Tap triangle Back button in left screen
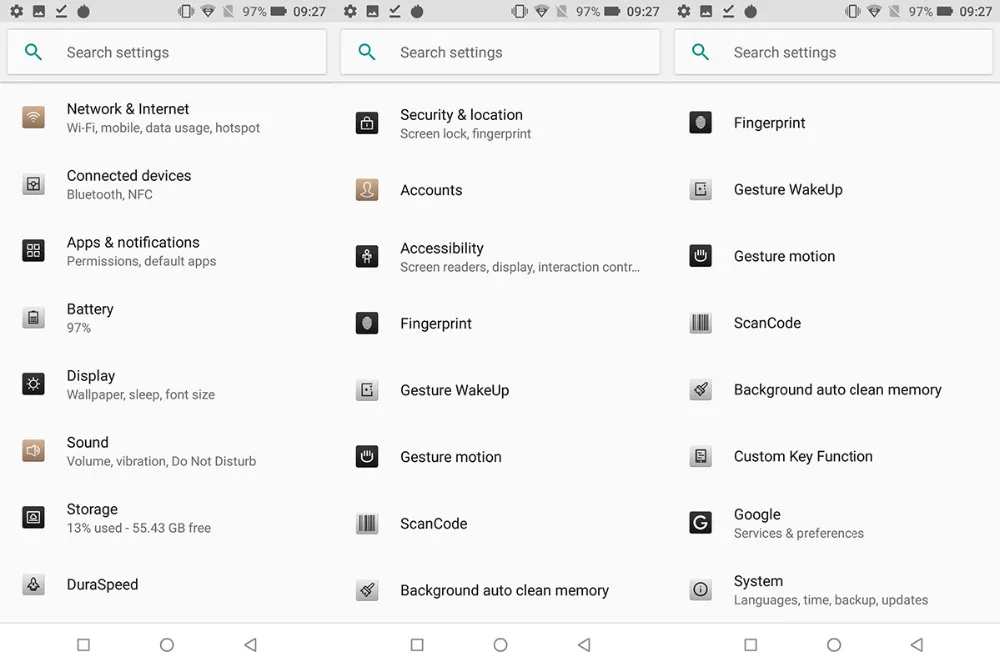Image resolution: width=1000 pixels, height=667 pixels. coord(251,645)
